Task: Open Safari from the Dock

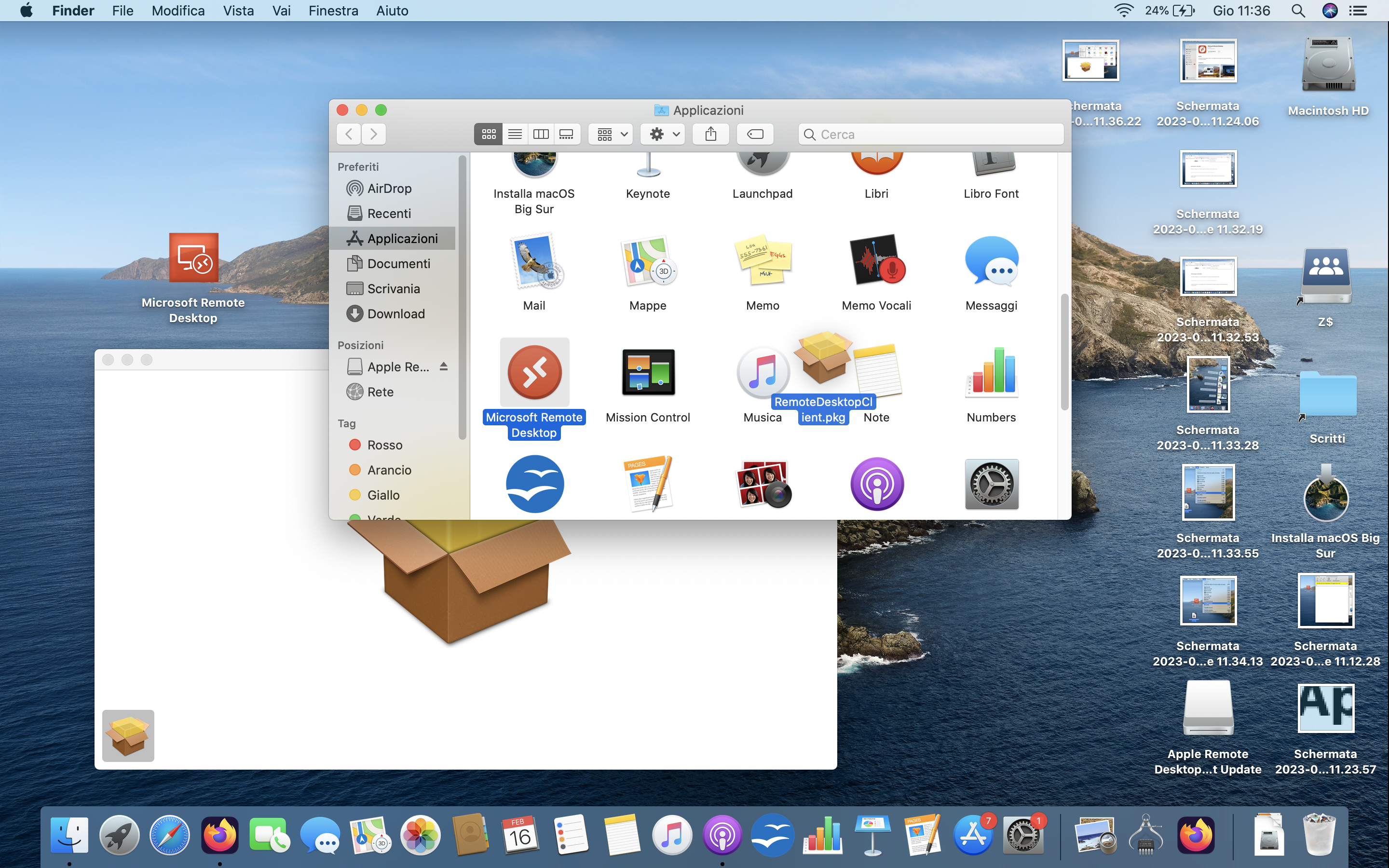Action: [169, 835]
